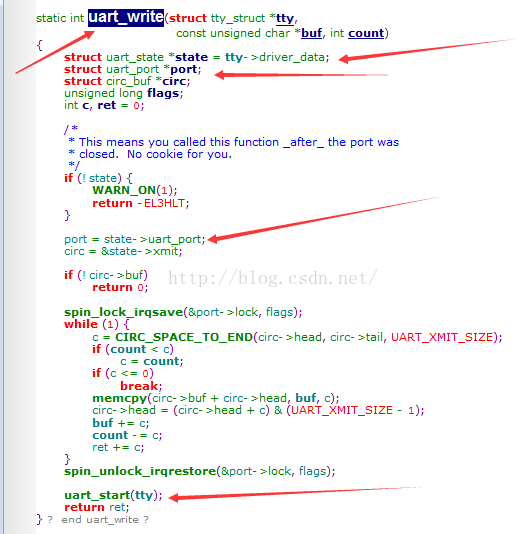Click 'UART_XMIT_SIZE - 1' in the head mask
Image resolution: width=529 pixels, height=534 pixels.
point(353,410)
